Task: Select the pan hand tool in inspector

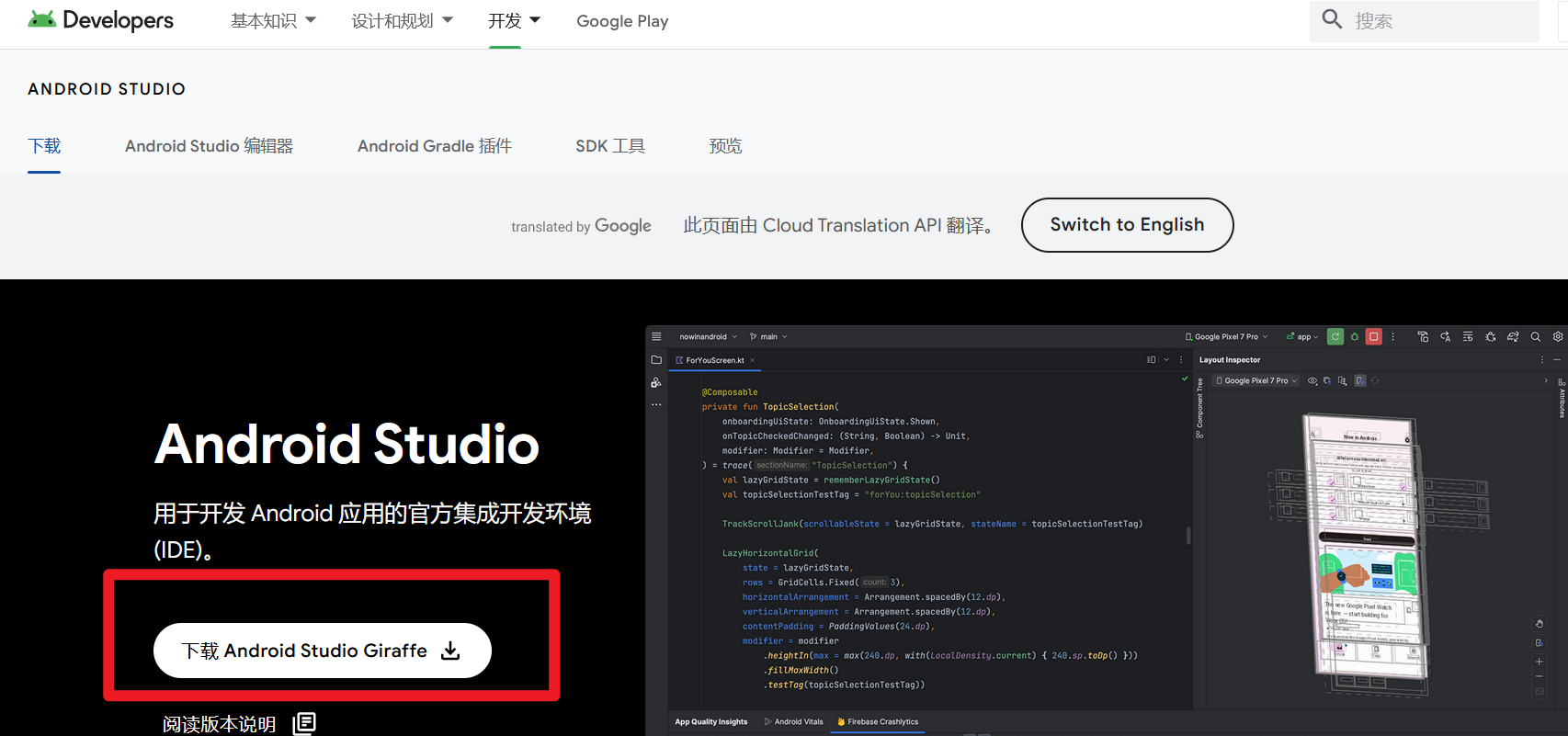Action: pos(1540,624)
